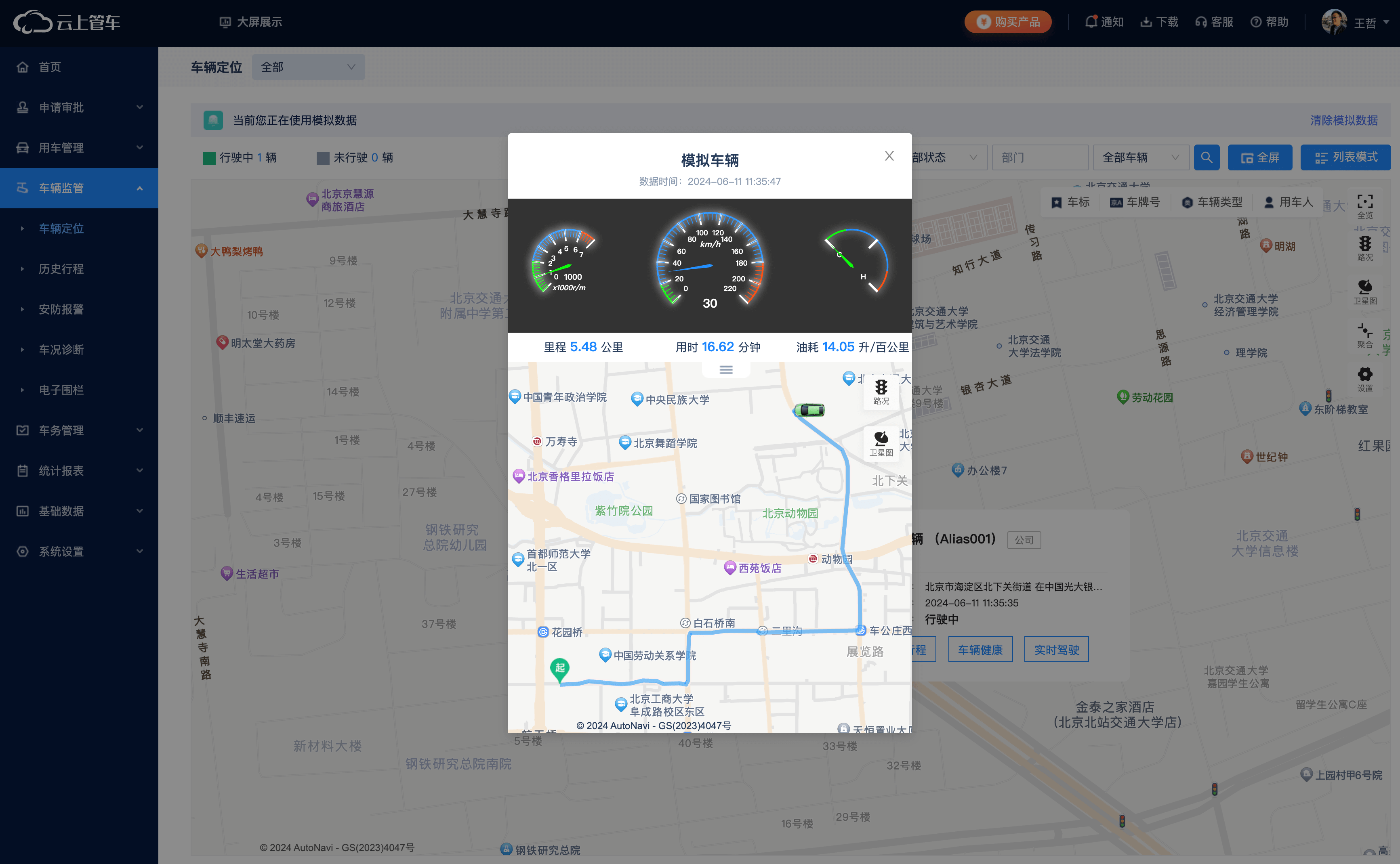Toggle 路况 on main map toolbar
This screenshot has width=1400, height=864.
1364,249
